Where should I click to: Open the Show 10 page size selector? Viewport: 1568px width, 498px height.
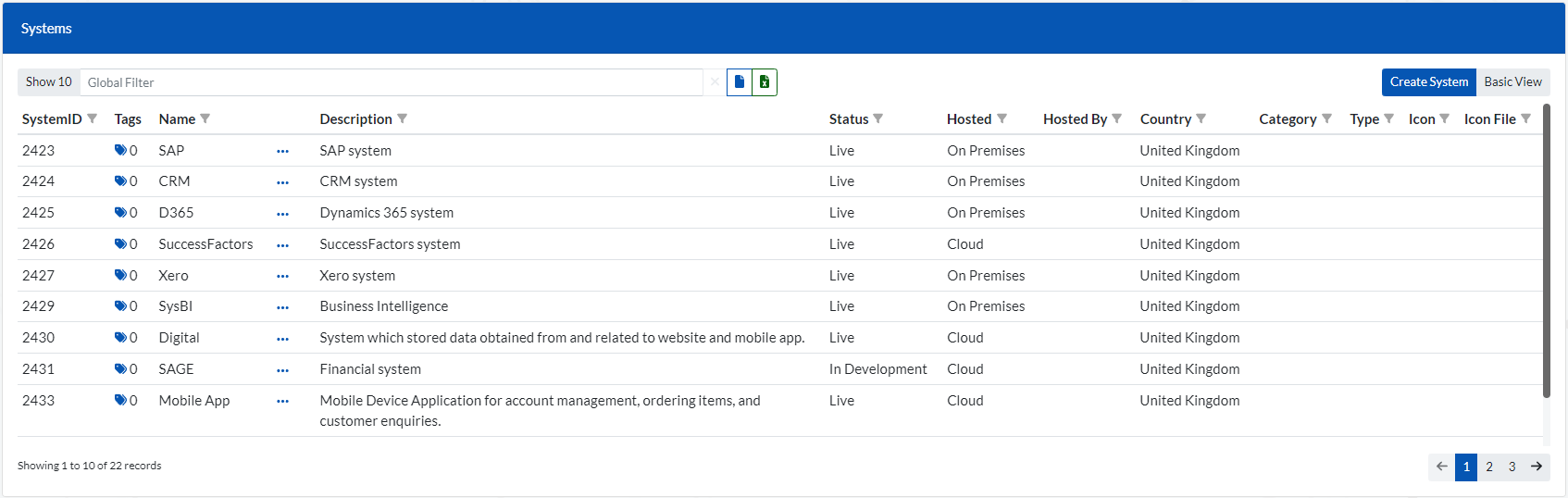(x=49, y=82)
